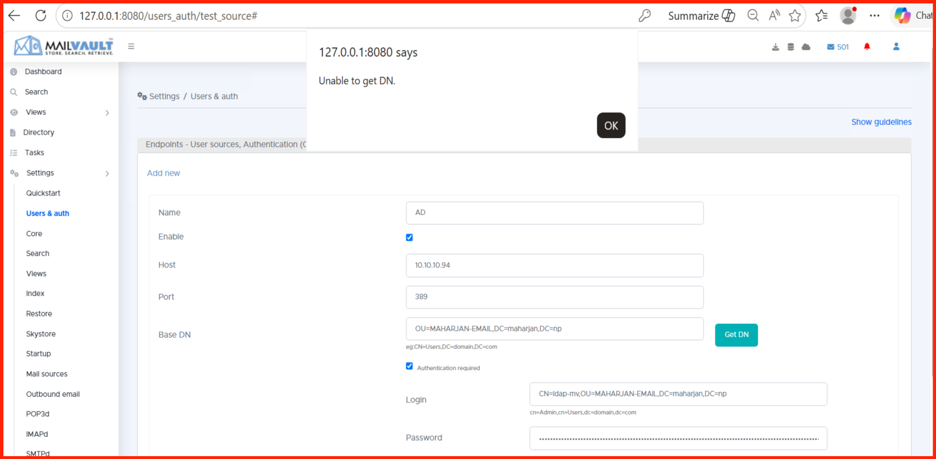Click the Login input field

(678, 394)
